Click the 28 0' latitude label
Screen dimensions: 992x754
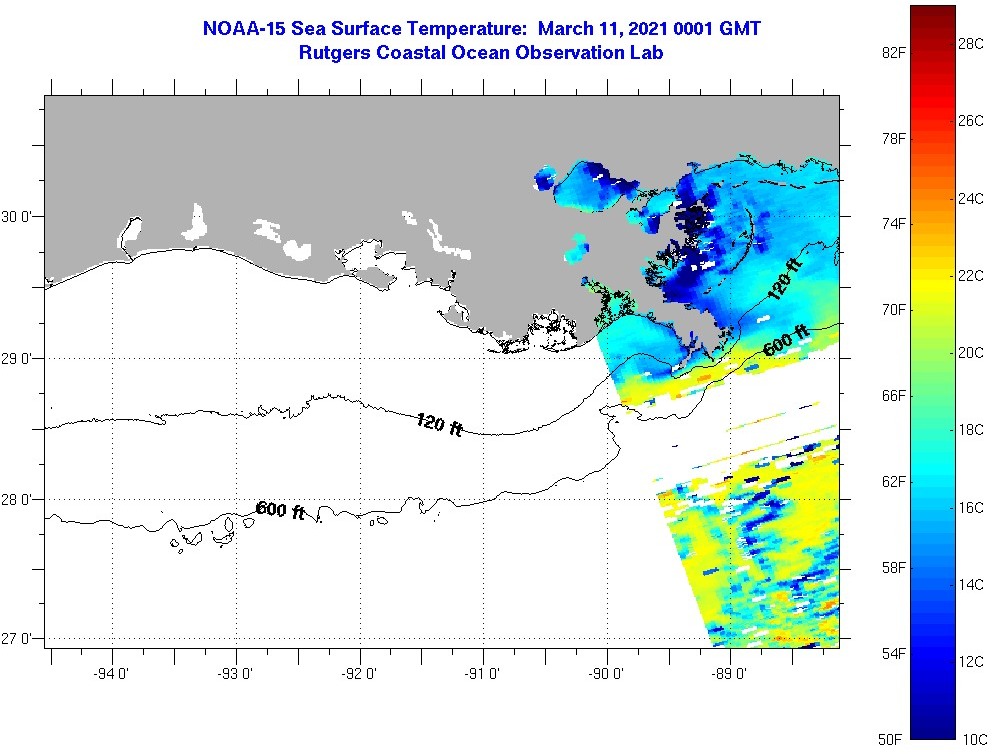(14, 500)
